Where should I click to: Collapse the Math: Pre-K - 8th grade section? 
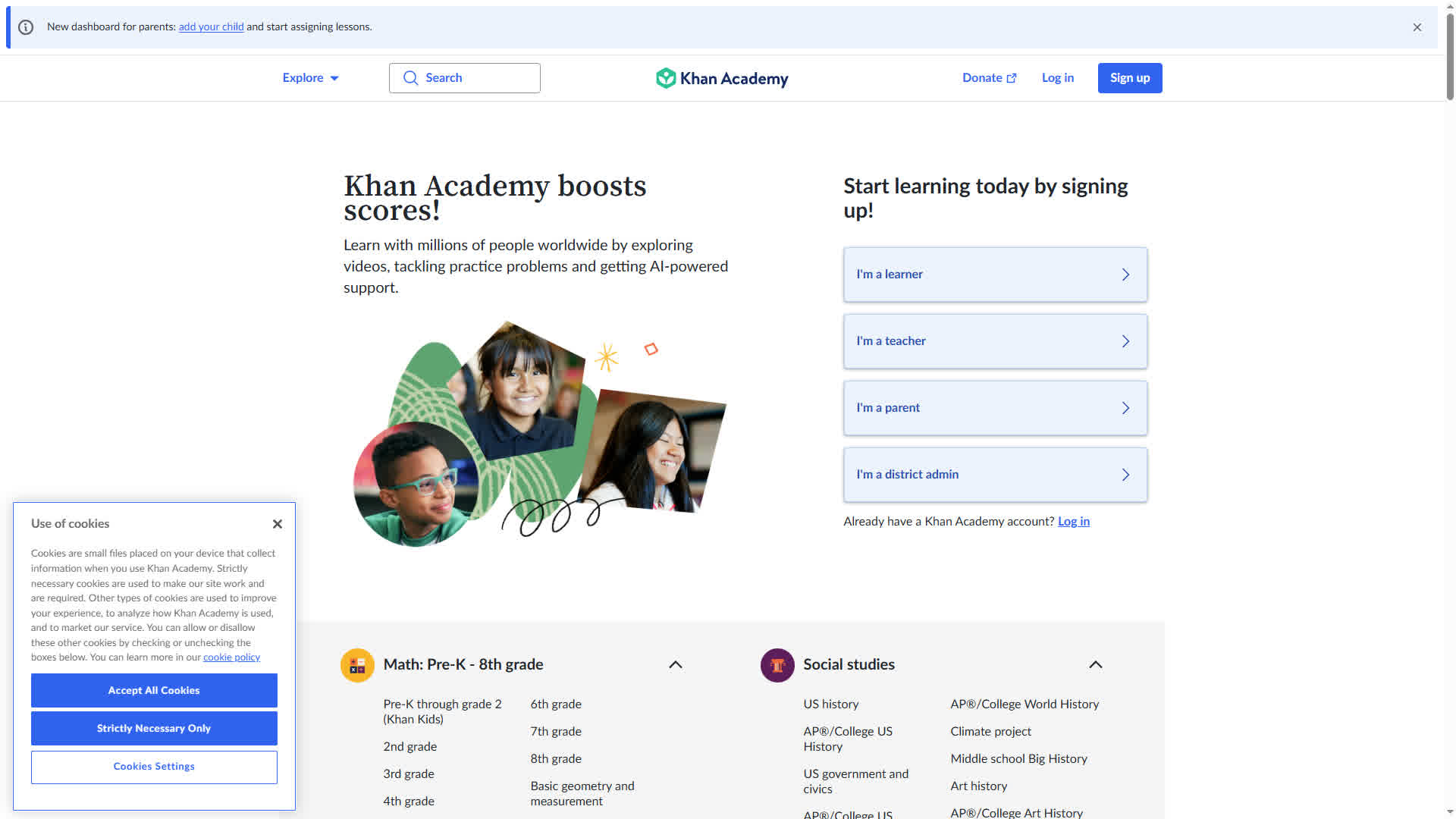click(676, 665)
